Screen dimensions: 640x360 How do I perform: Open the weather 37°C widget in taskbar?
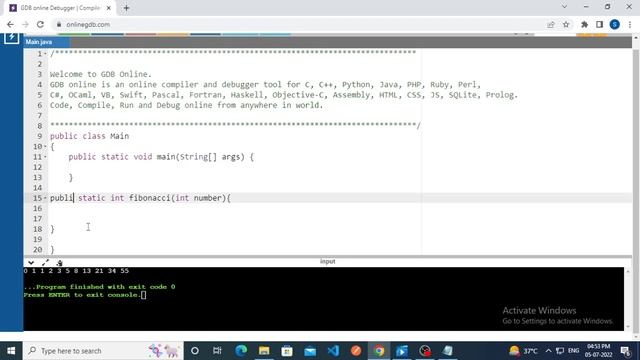(x=523, y=351)
